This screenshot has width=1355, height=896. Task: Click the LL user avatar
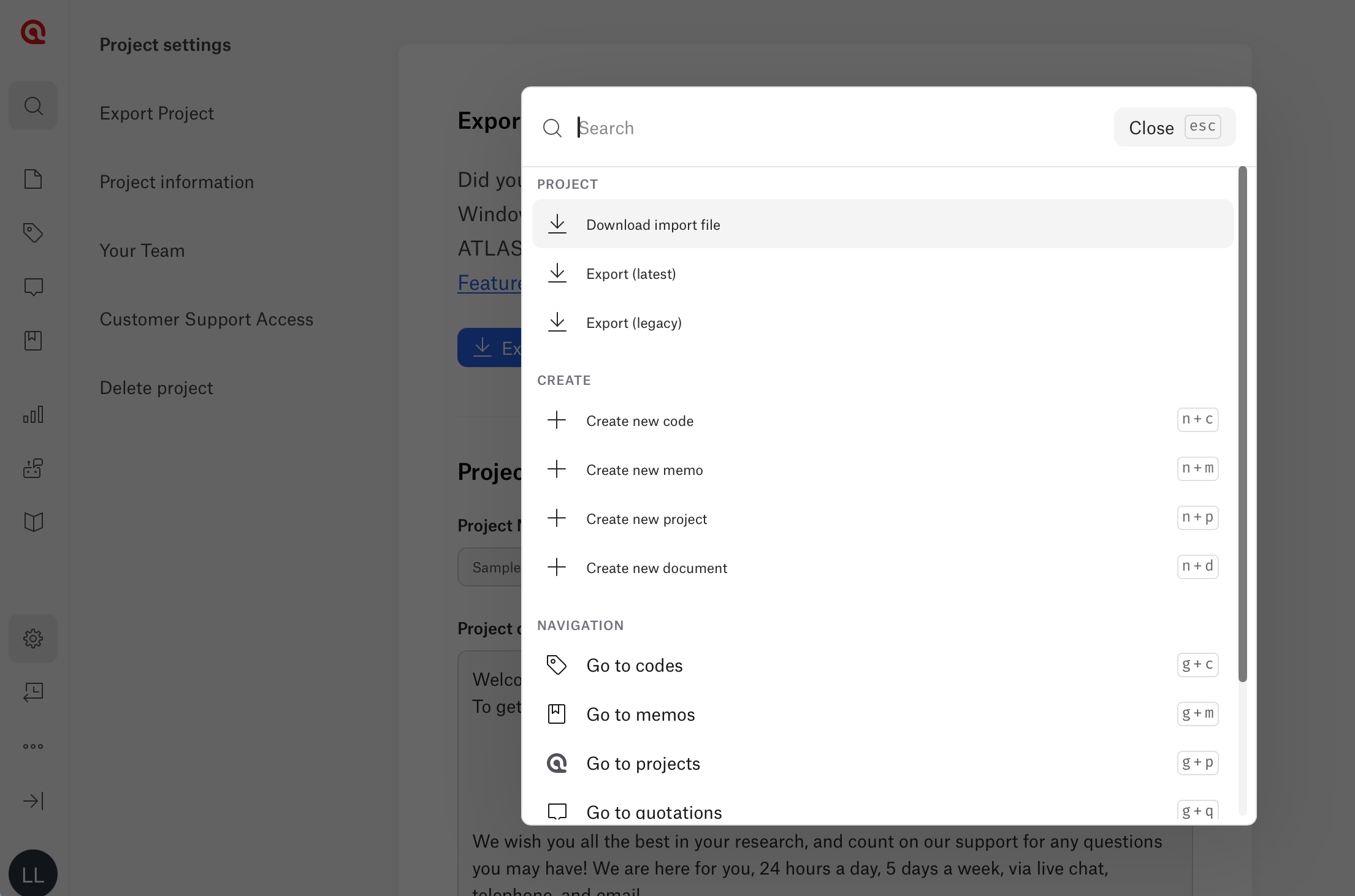pos(33,873)
